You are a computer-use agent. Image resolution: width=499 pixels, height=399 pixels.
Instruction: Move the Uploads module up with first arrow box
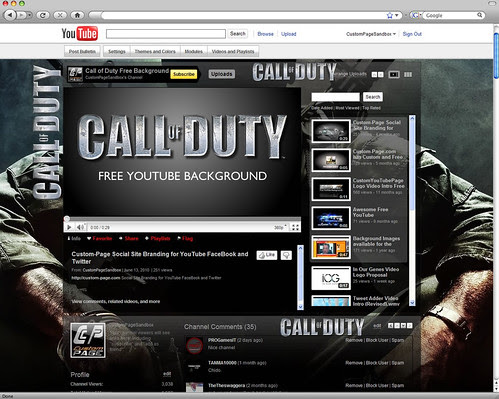(x=374, y=75)
